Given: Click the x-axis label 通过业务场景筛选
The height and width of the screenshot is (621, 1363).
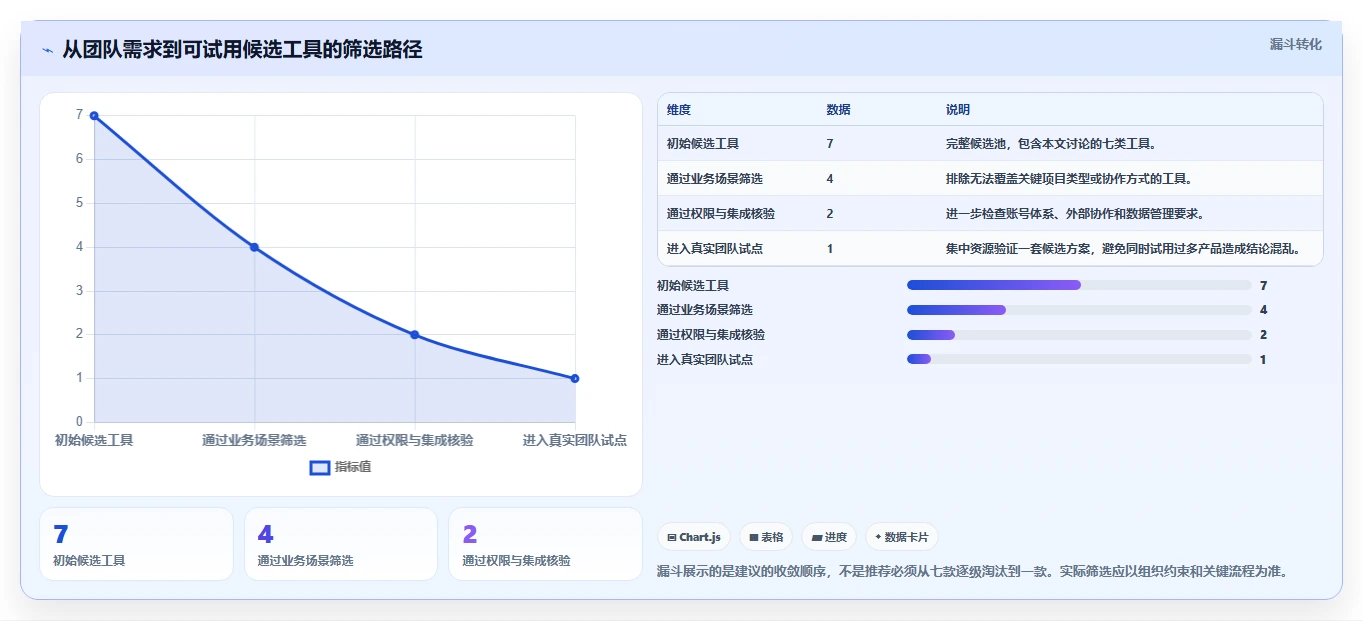Looking at the screenshot, I should [254, 440].
